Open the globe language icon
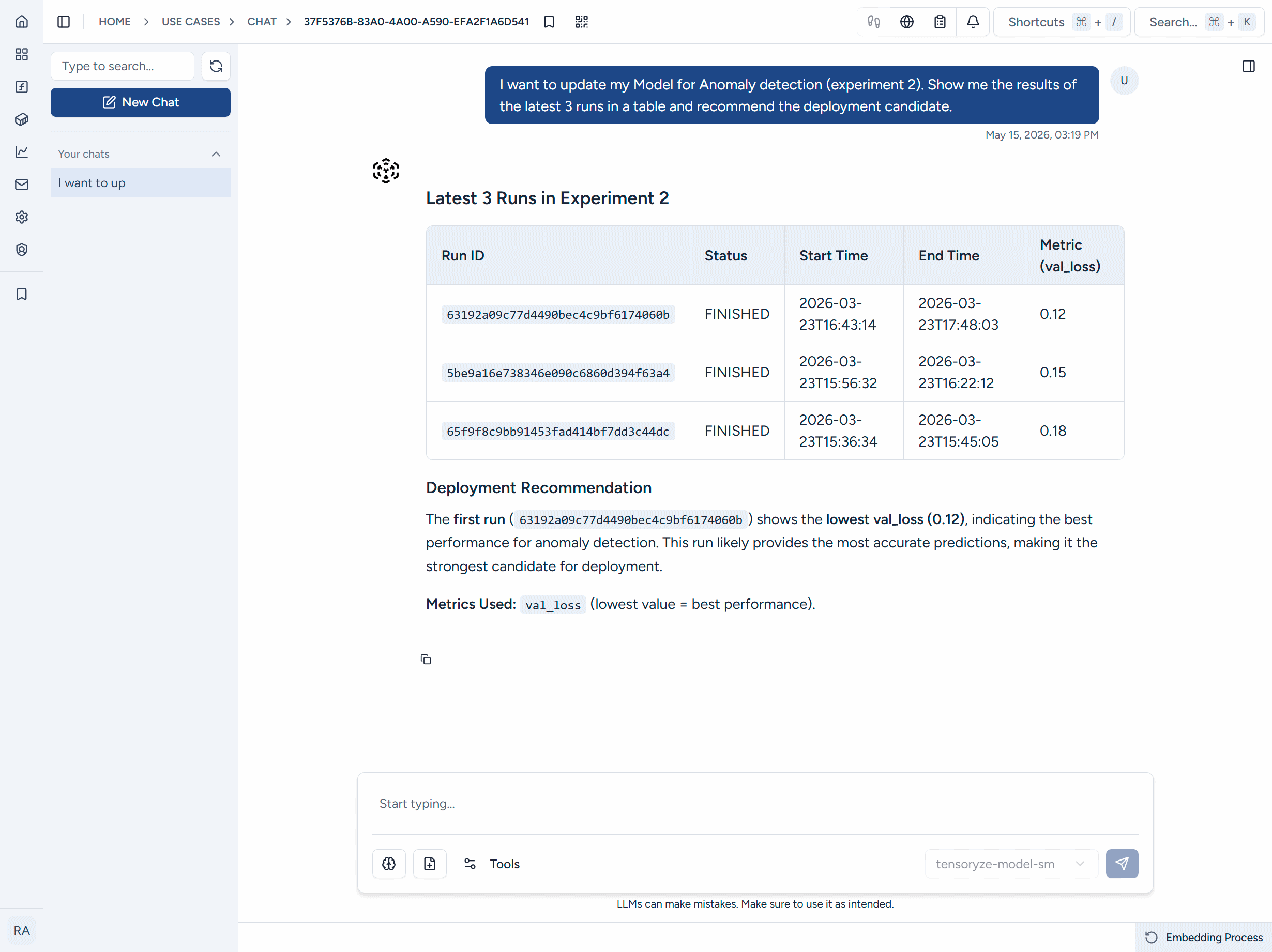The image size is (1272, 952). pos(907,22)
